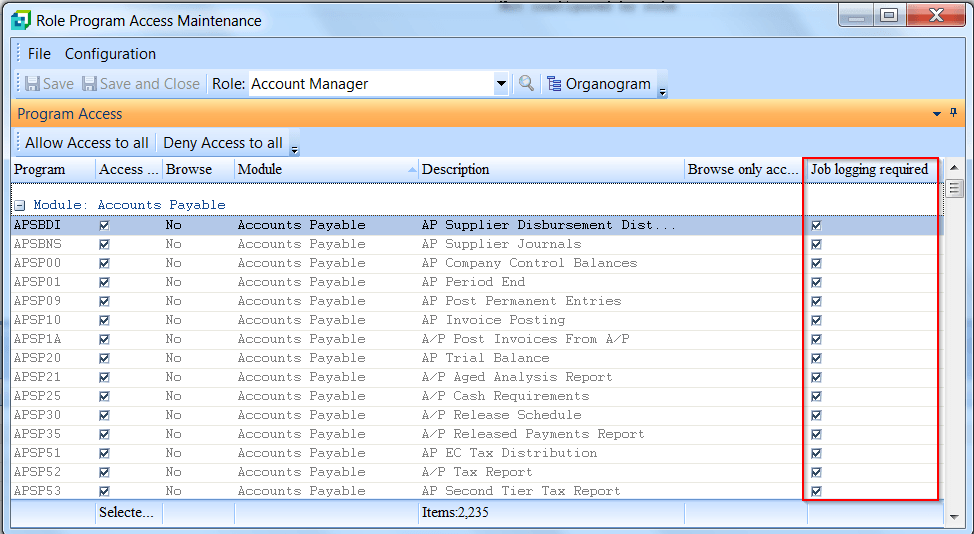Toggle Job logging checkbox for APSP09
This screenshot has width=974, height=534.
tap(816, 301)
